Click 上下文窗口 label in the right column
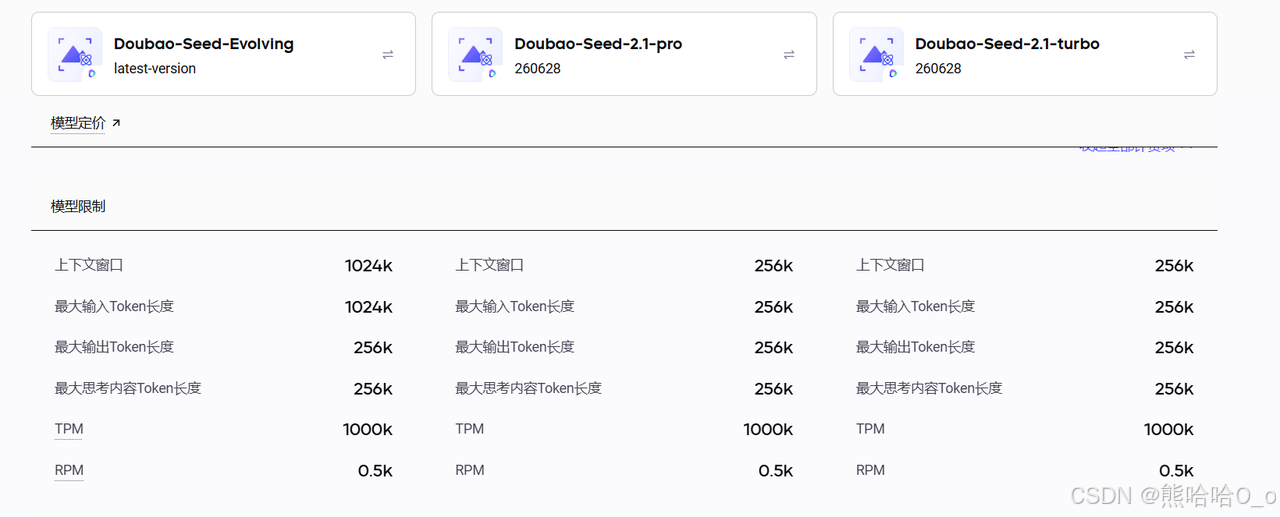1280x517 pixels. 890,265
